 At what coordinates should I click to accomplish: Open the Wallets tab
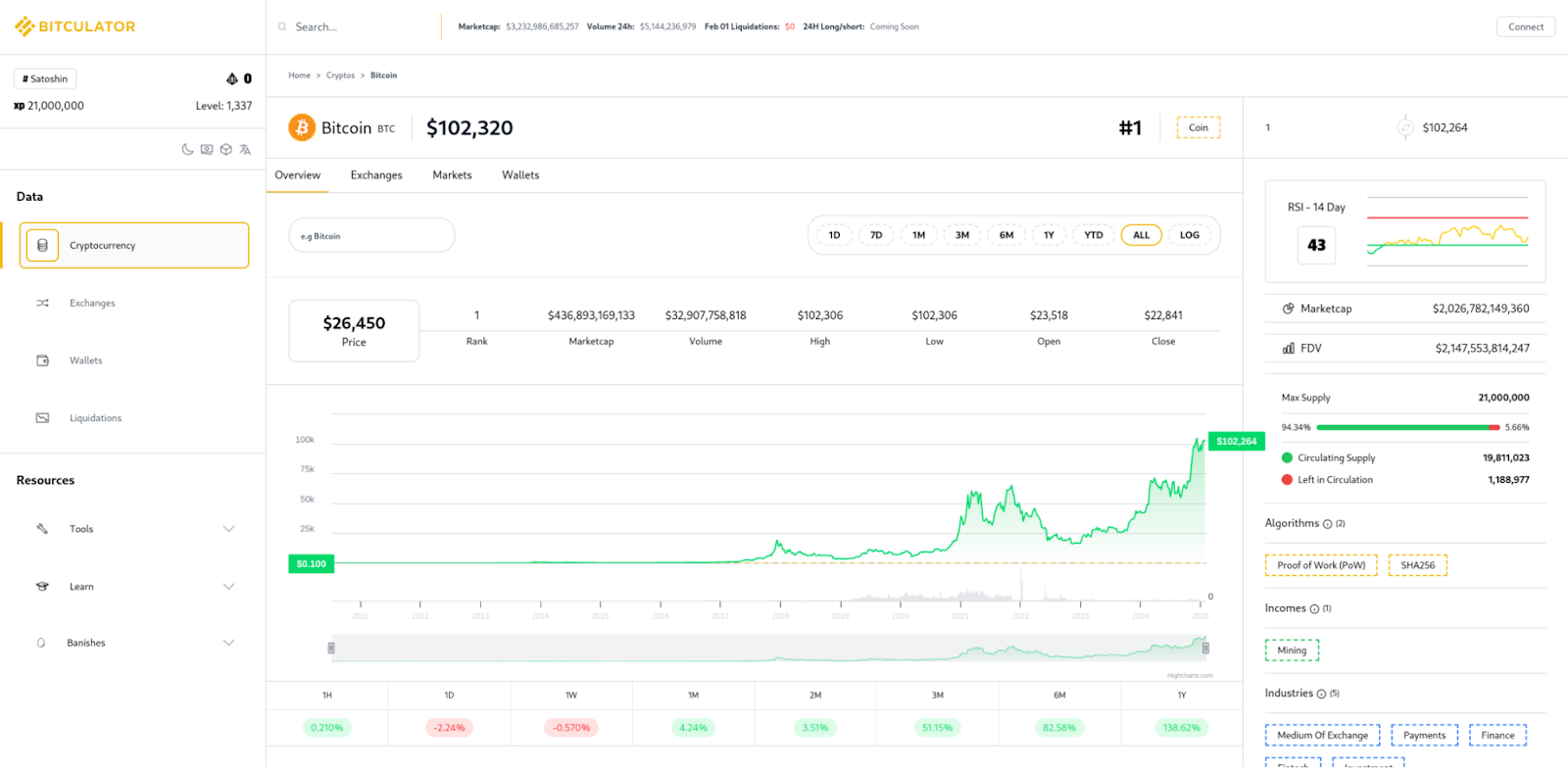[520, 175]
